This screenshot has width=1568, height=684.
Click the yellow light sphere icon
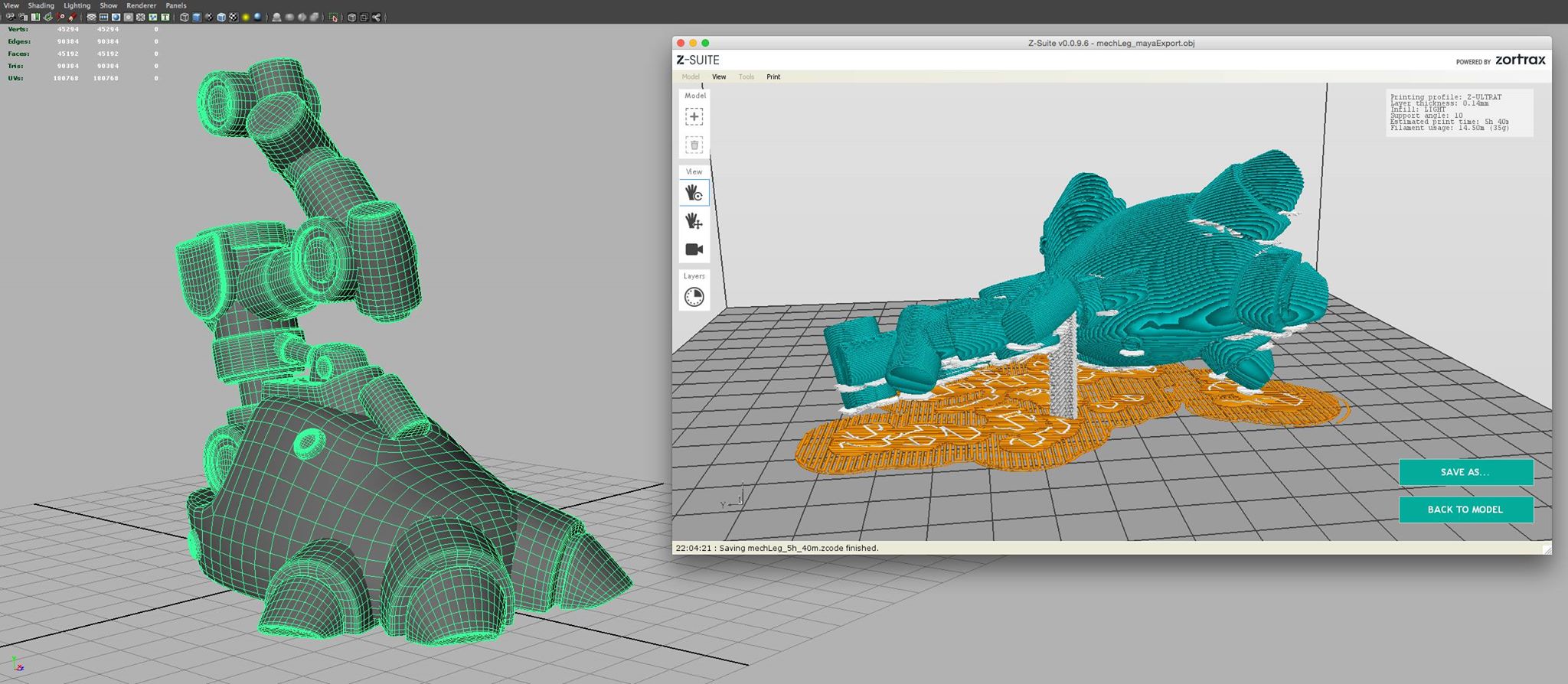click(x=245, y=17)
